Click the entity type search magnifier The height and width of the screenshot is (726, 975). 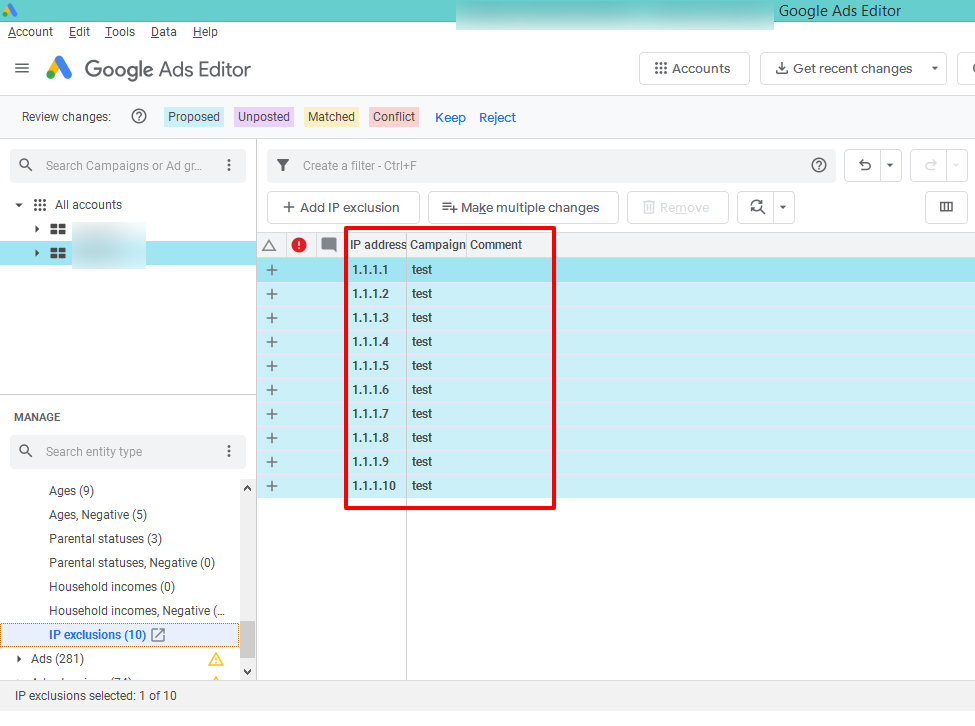[x=25, y=451]
